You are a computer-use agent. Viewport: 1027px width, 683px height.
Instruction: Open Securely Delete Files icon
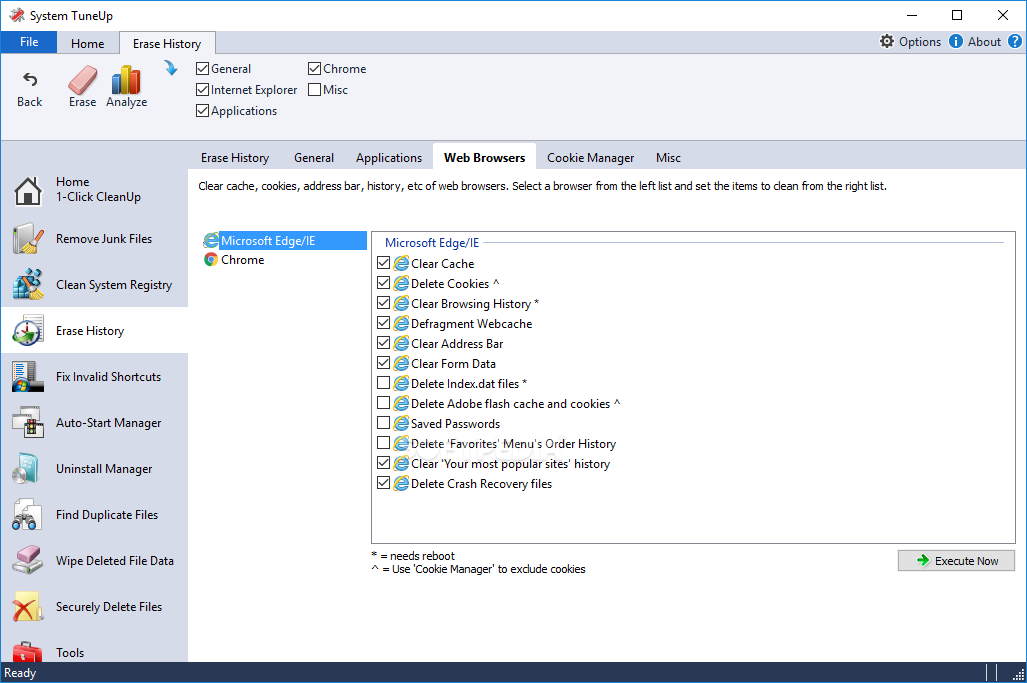(x=28, y=606)
